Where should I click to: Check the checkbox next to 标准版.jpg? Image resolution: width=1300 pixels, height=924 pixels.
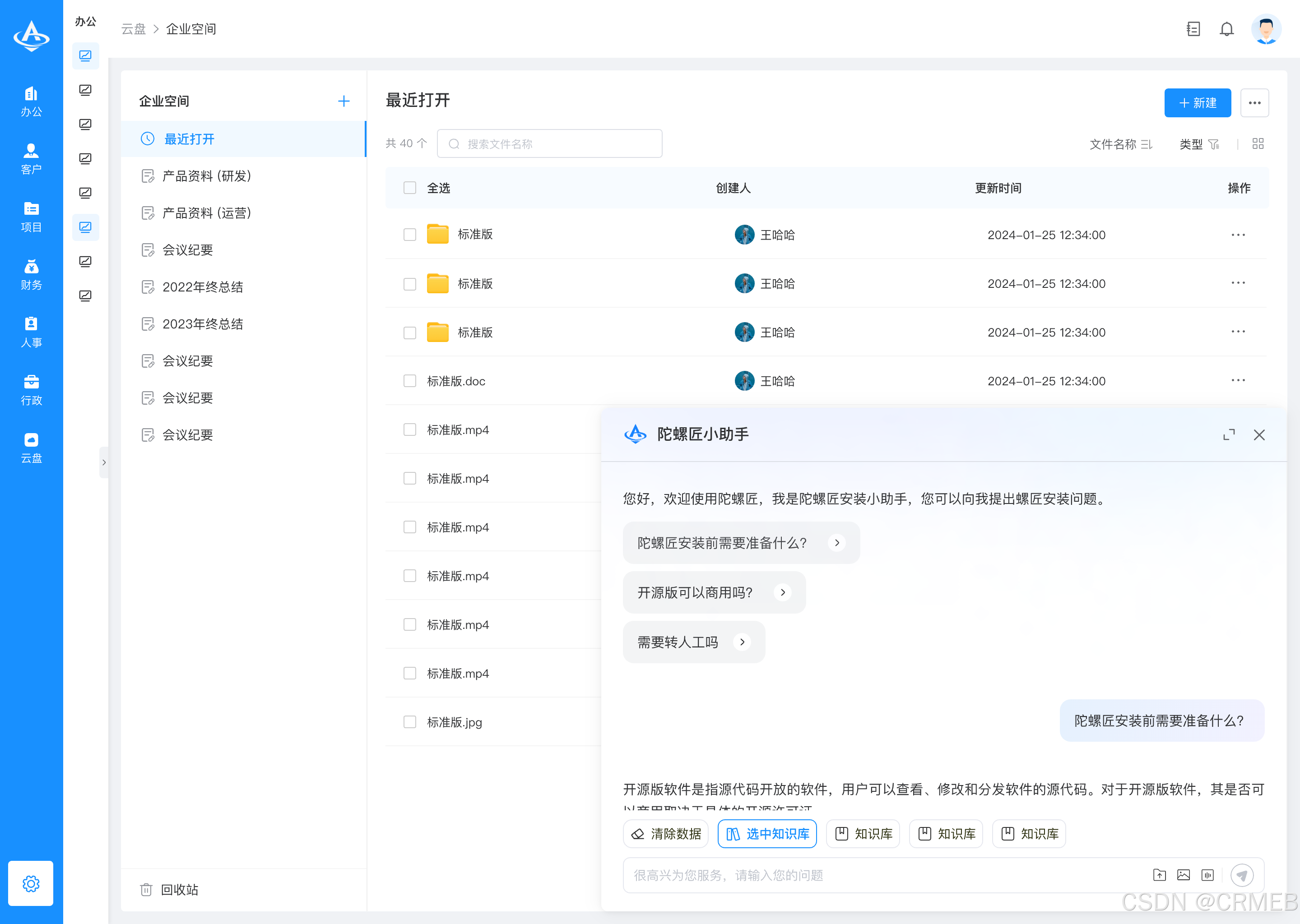[410, 721]
